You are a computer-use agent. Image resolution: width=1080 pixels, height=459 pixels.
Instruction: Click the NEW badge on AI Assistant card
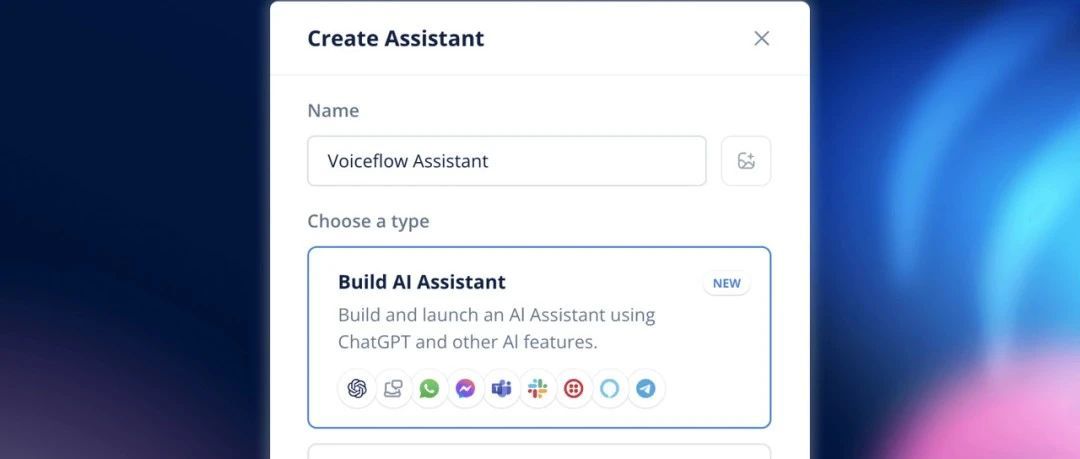point(726,283)
